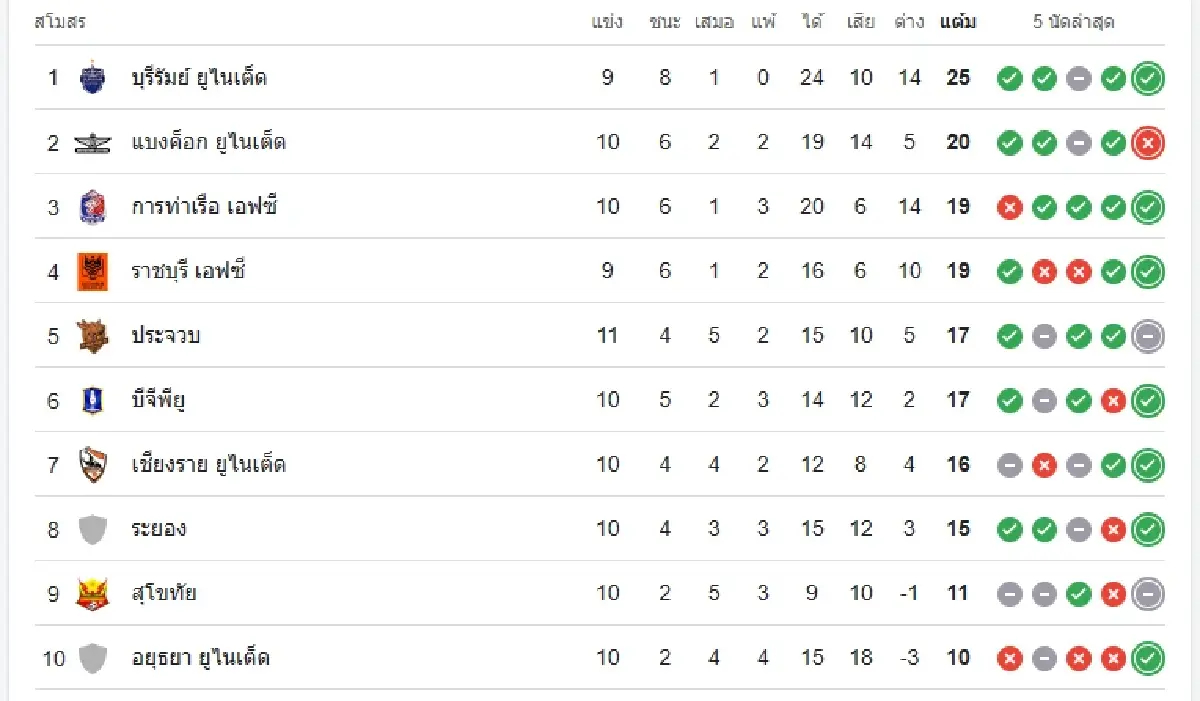Click Bangkok United's latest red loss icon
The width and height of the screenshot is (1200, 701).
[x=1148, y=143]
